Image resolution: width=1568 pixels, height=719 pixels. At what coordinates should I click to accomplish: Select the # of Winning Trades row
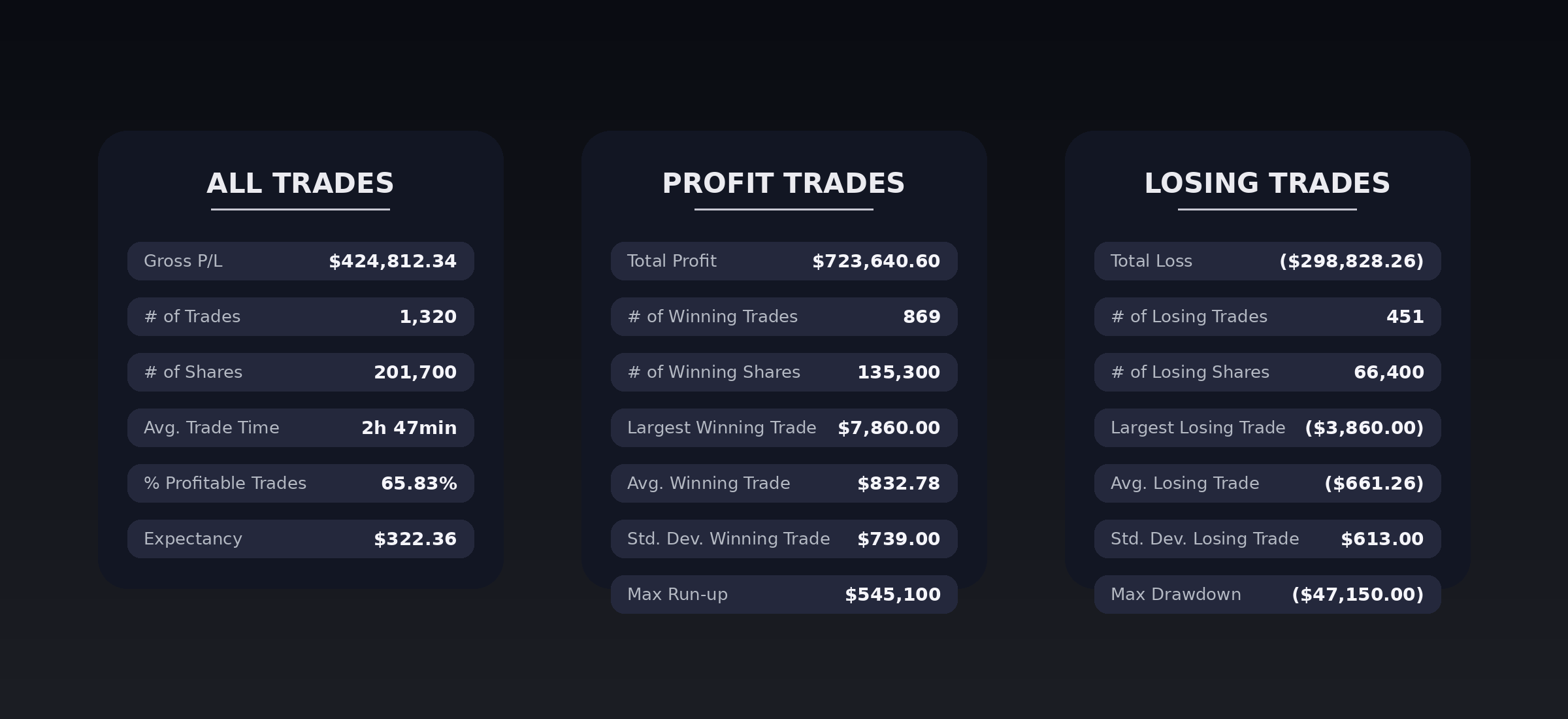[784, 317]
